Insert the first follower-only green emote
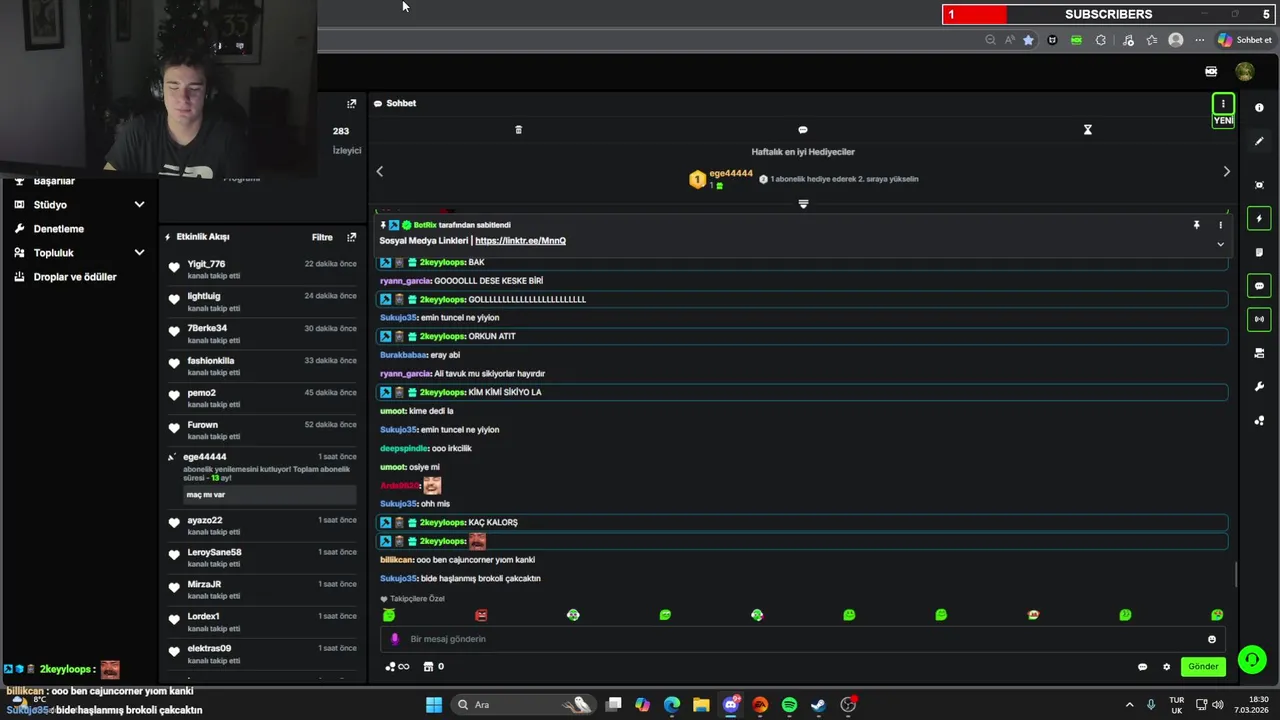 point(389,615)
